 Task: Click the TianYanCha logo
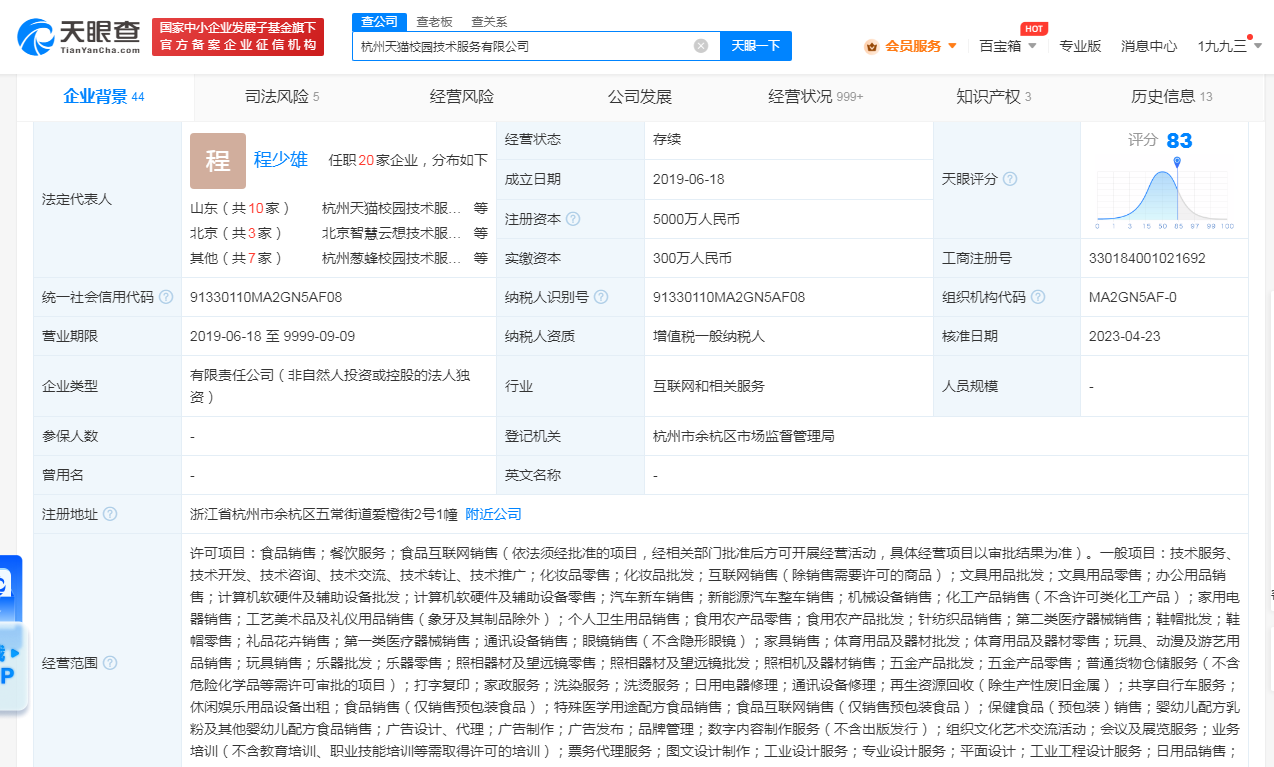[x=79, y=37]
